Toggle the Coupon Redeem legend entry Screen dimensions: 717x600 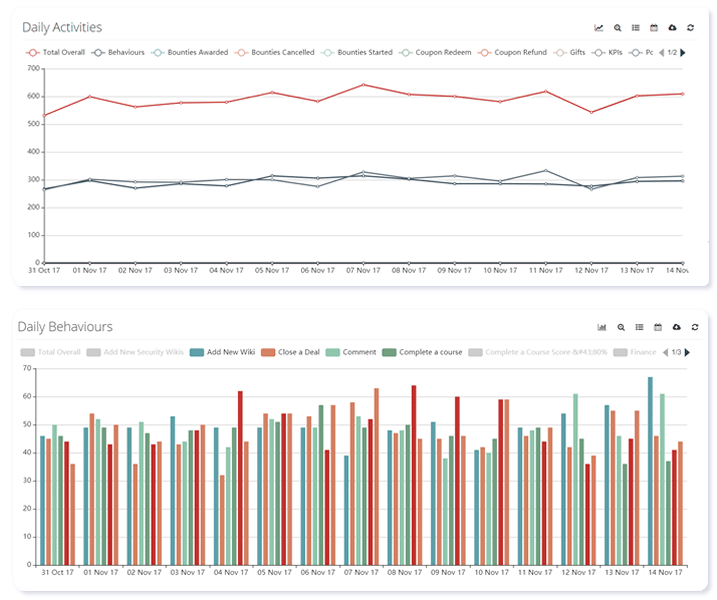437,52
